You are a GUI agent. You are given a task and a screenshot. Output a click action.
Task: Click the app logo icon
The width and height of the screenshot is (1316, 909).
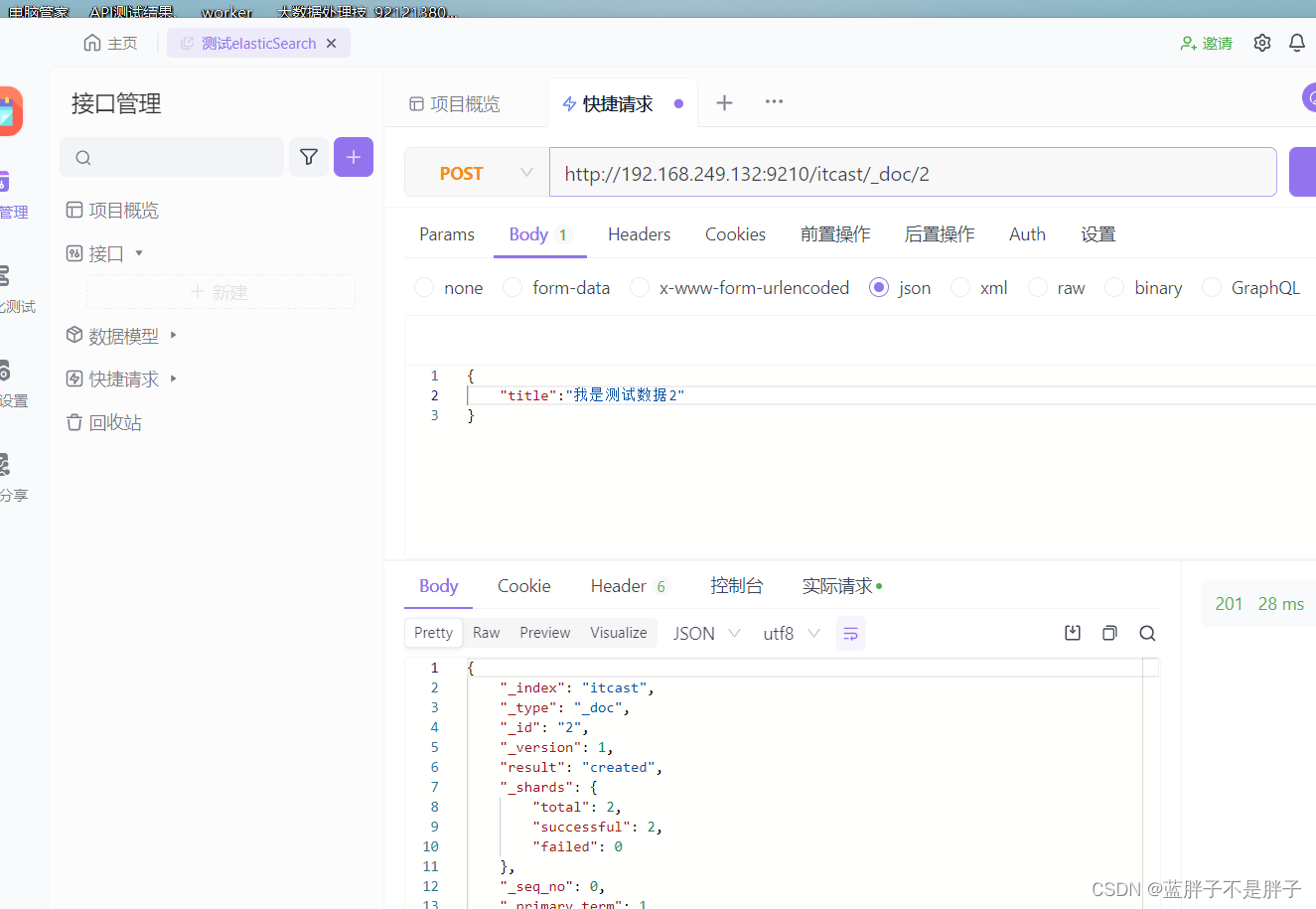(9, 111)
